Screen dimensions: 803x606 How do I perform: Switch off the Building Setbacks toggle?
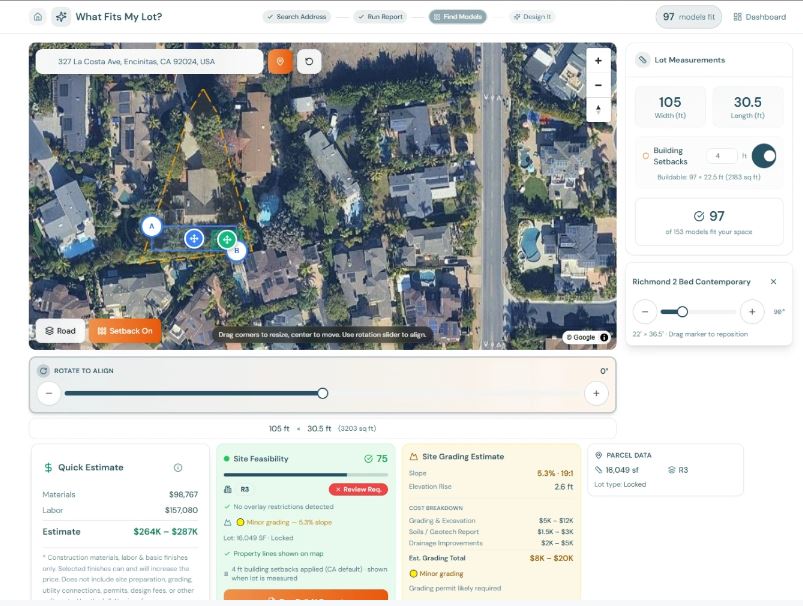(x=764, y=156)
